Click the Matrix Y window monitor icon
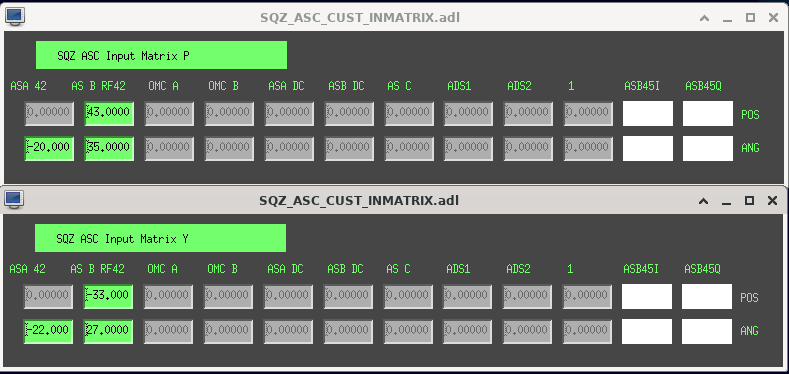The width and height of the screenshot is (789, 374). coord(15,199)
